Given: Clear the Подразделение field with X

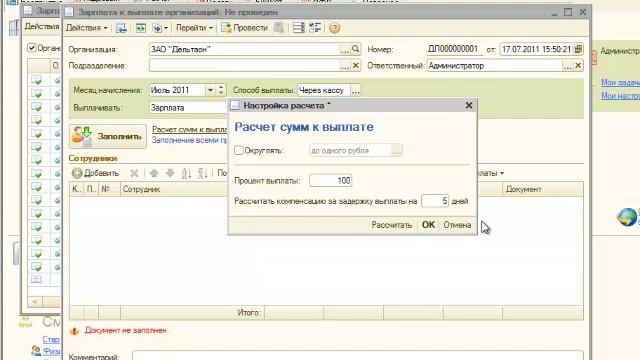Looking at the screenshot, I should (x=356, y=65).
